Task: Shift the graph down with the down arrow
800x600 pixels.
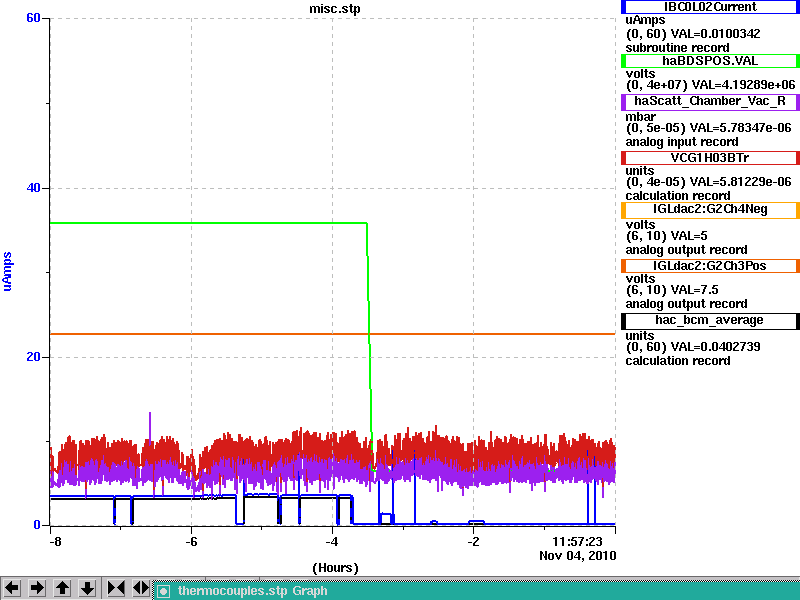Action: pos(87,588)
